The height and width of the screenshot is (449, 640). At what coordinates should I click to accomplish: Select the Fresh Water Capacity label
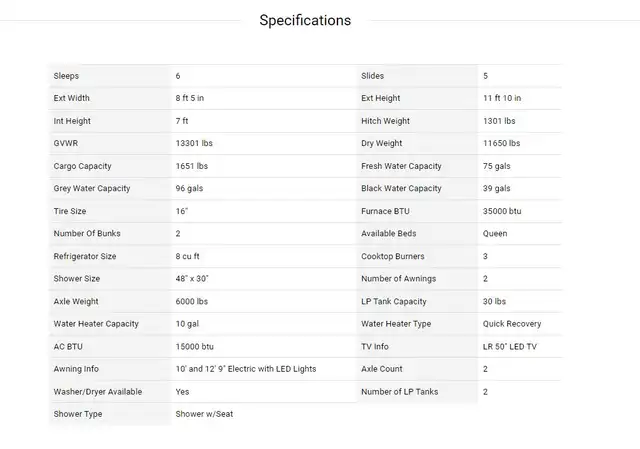pyautogui.click(x=401, y=166)
